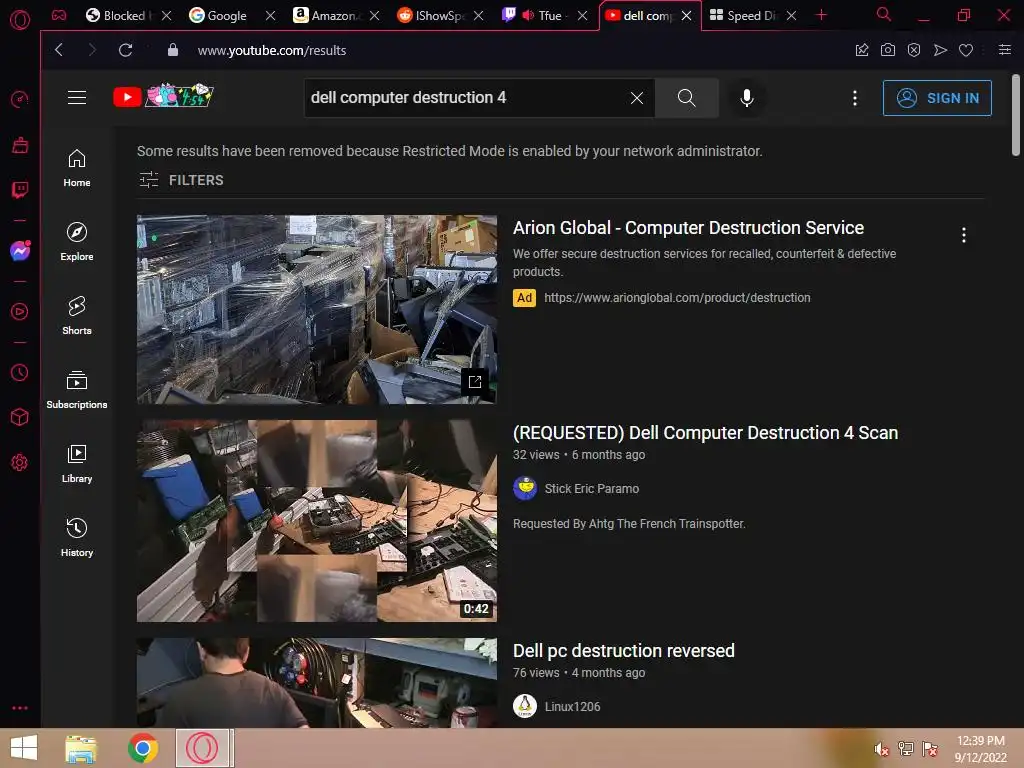The image size is (1024, 768).
Task: Take a snapshot with camera icon
Action: point(888,50)
